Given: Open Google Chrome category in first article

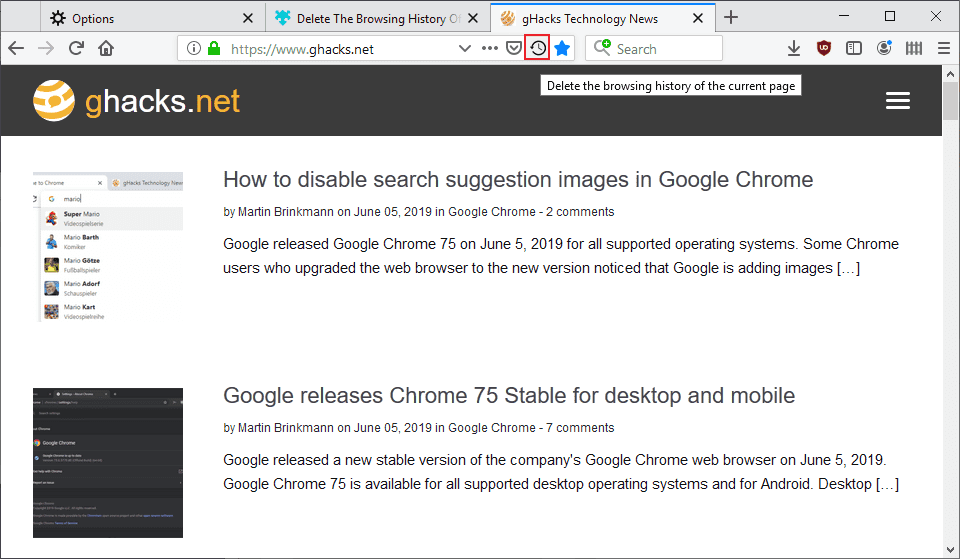Looking at the screenshot, I should 492,212.
